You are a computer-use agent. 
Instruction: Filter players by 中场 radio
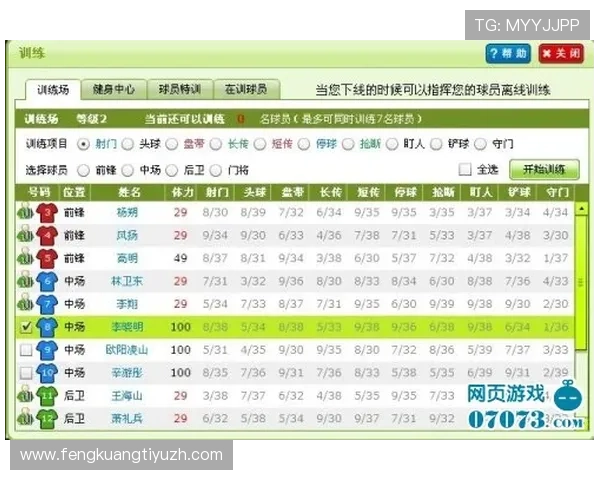(x=127, y=170)
